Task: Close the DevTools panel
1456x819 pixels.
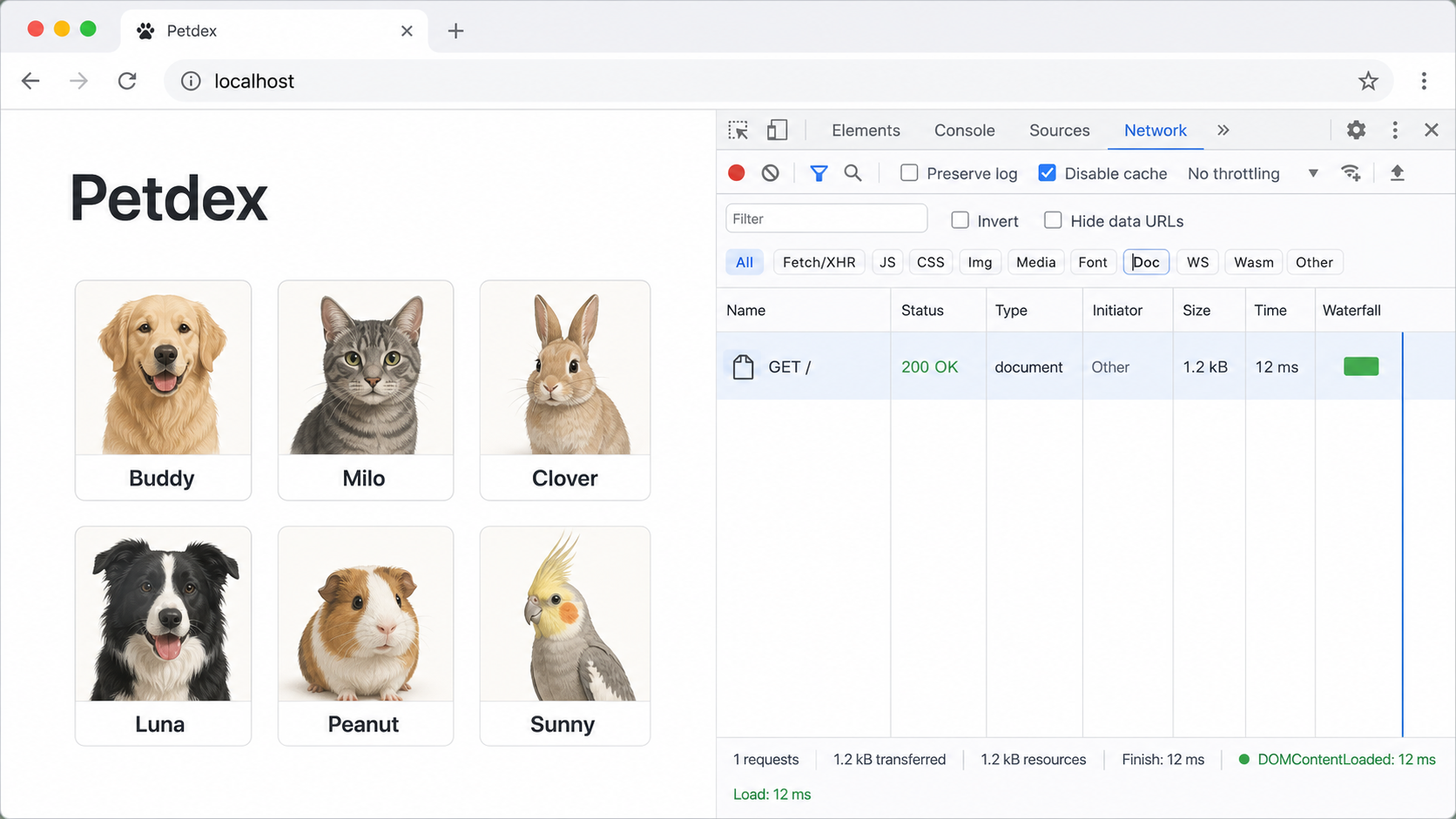Action: pyautogui.click(x=1432, y=131)
